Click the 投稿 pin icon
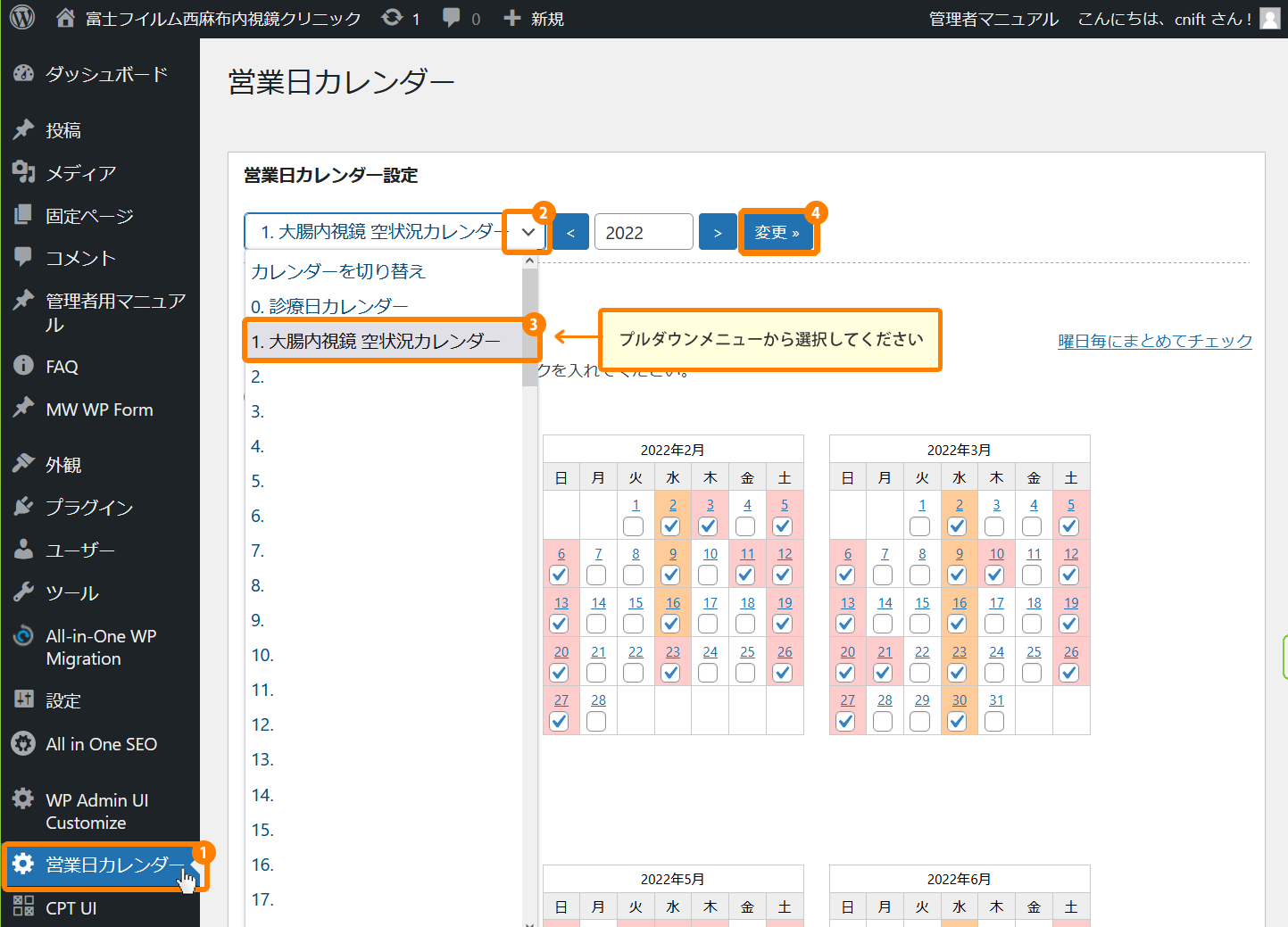Image resolution: width=1288 pixels, height=927 pixels. [x=24, y=130]
